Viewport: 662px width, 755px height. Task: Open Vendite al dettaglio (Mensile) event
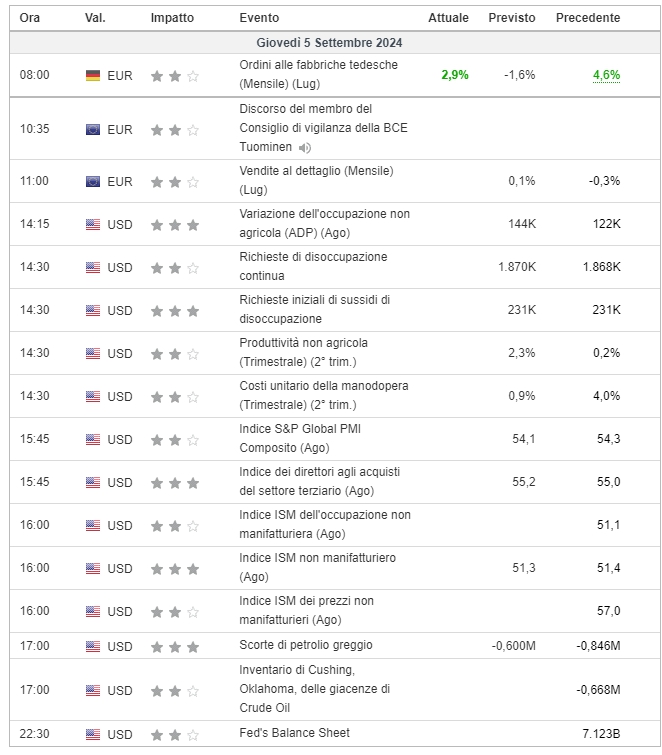[316, 180]
